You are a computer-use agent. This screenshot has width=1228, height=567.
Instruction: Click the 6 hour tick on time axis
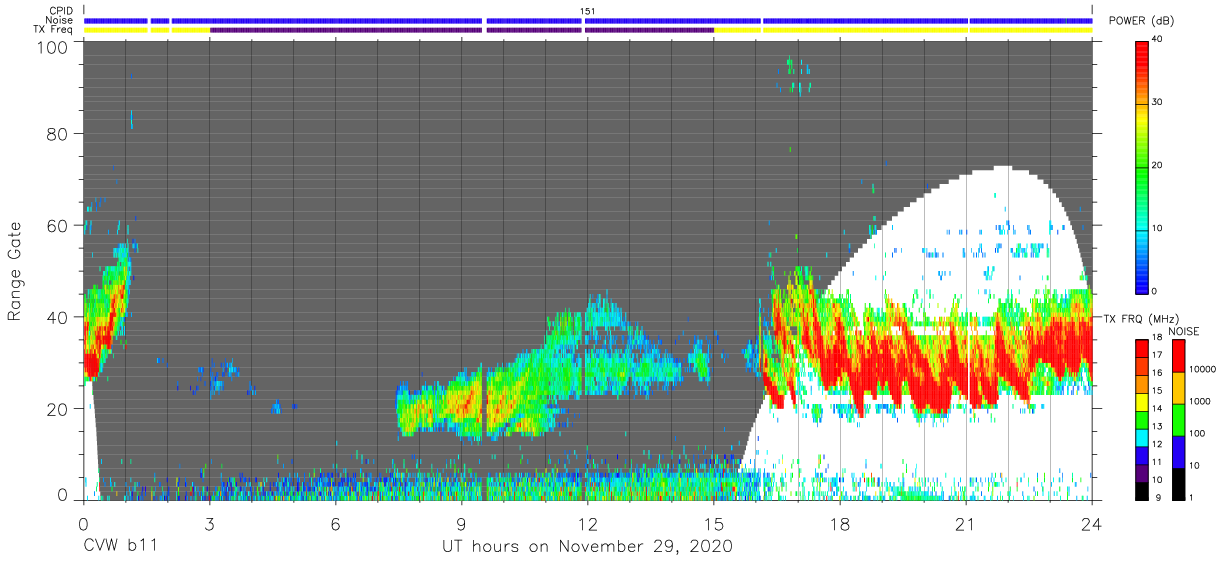coord(335,523)
